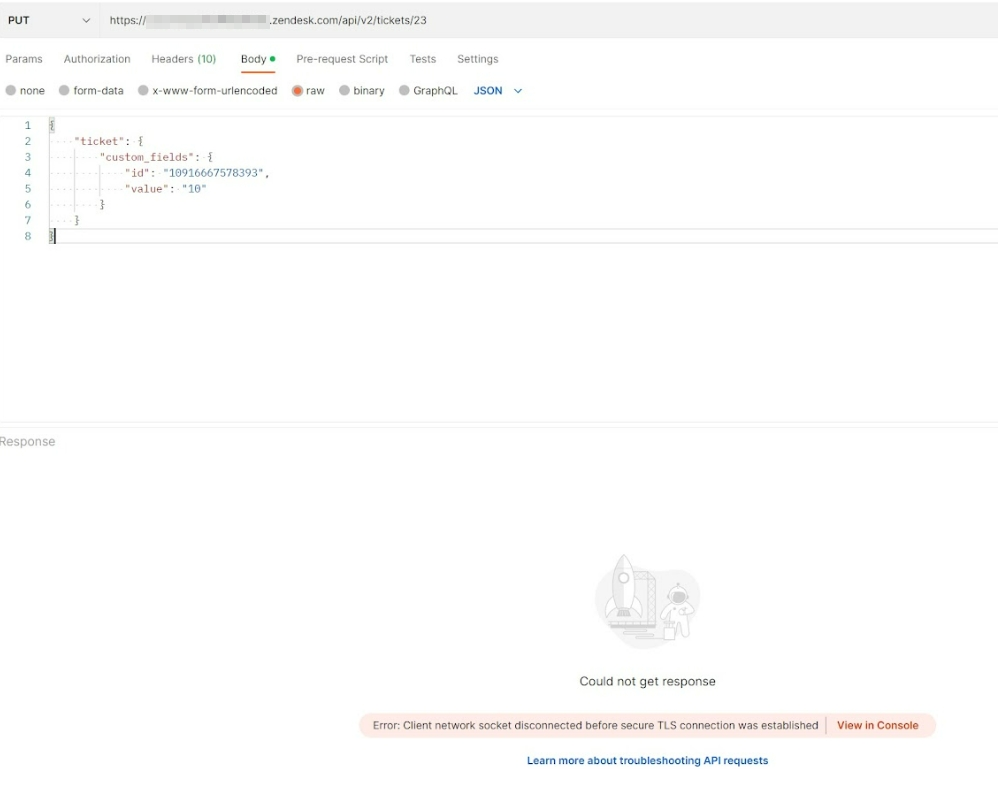This screenshot has height=801, width=998.
Task: Switch to the Tests tab
Action: tap(422, 59)
